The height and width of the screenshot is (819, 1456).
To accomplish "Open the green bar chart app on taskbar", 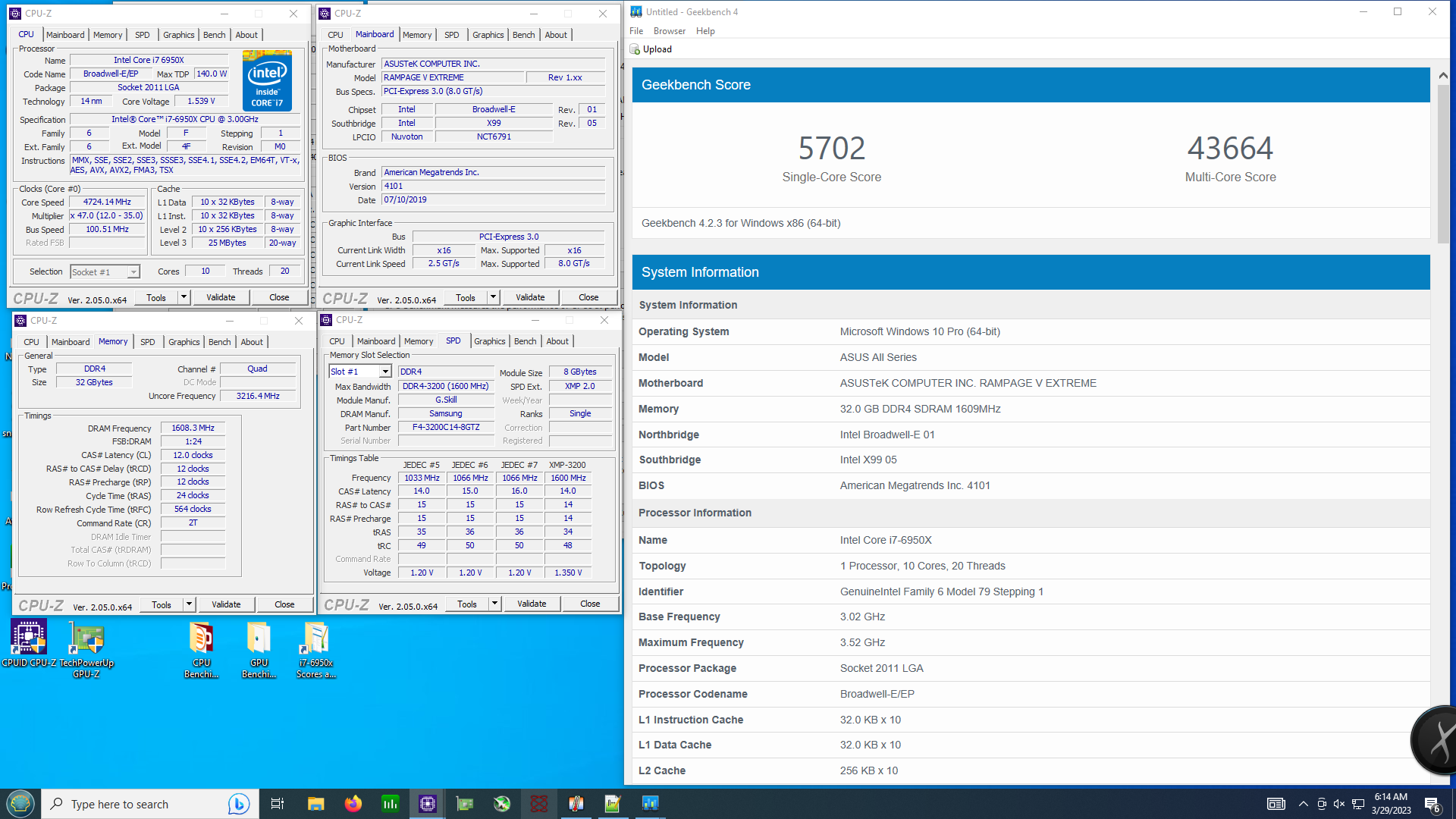I will click(x=391, y=804).
